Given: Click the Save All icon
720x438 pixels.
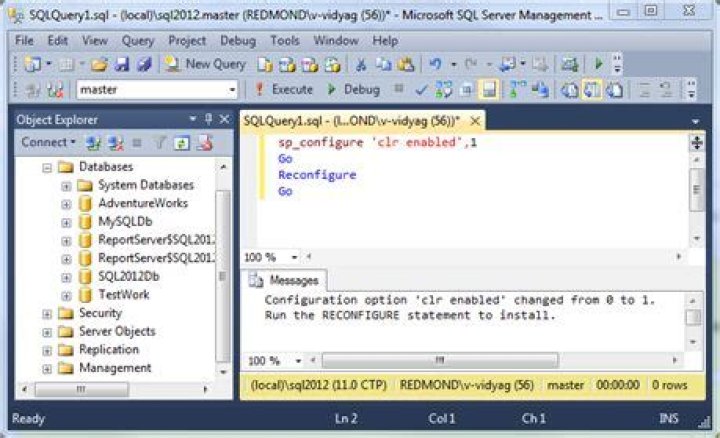Looking at the screenshot, I should [144, 64].
